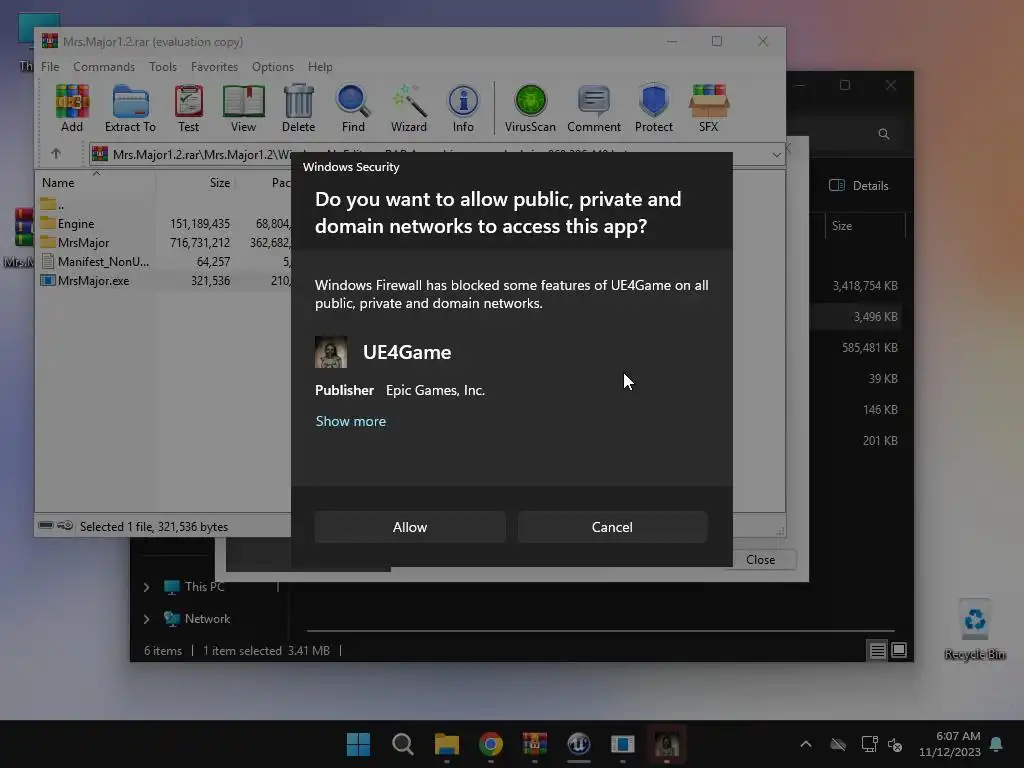Expand the WinRAR address path dropdown
The height and width of the screenshot is (768, 1024).
point(776,155)
